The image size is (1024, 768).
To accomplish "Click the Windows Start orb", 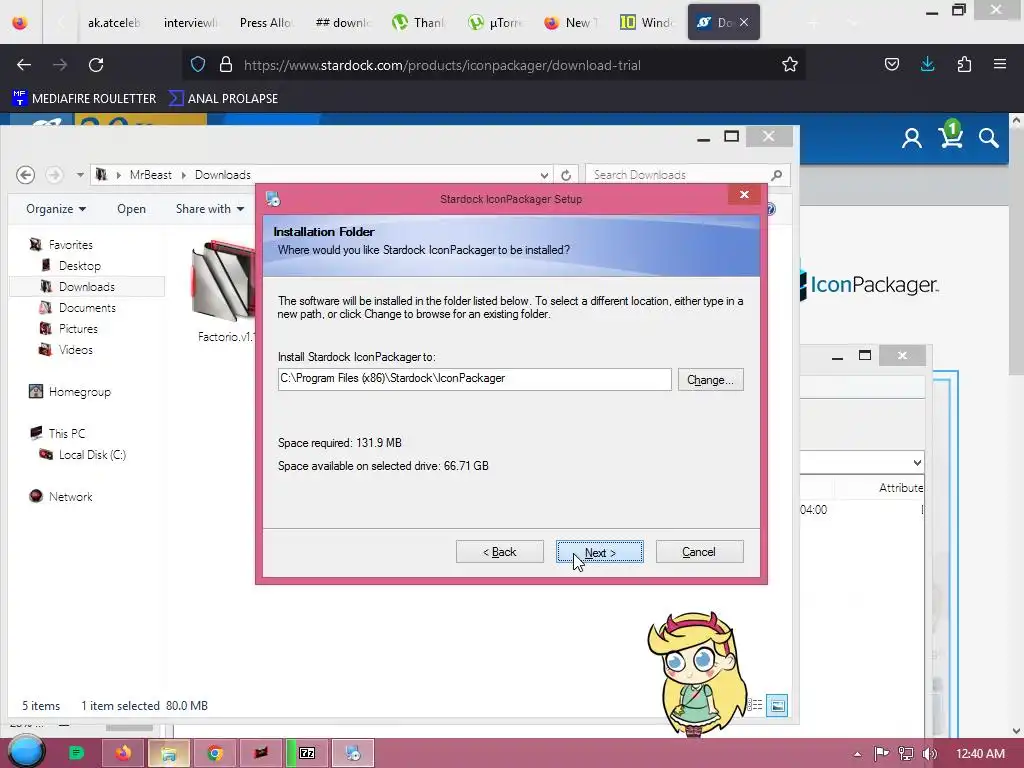I will 27,752.
